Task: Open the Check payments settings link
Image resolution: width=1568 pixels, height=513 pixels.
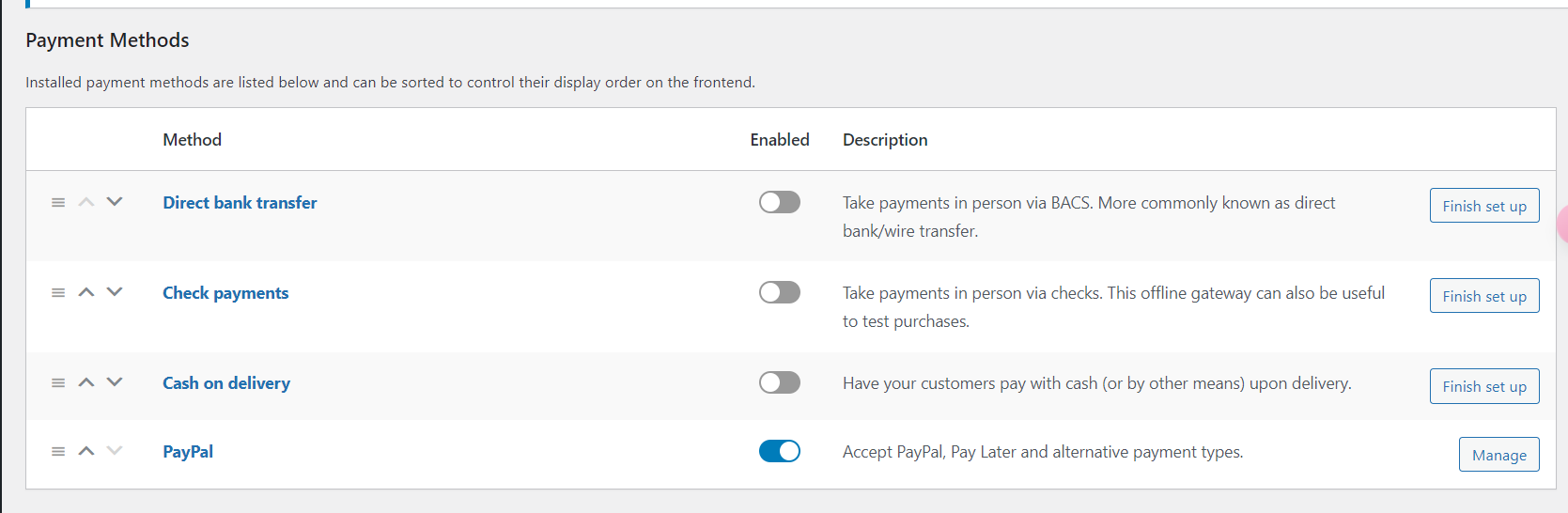Action: click(225, 293)
